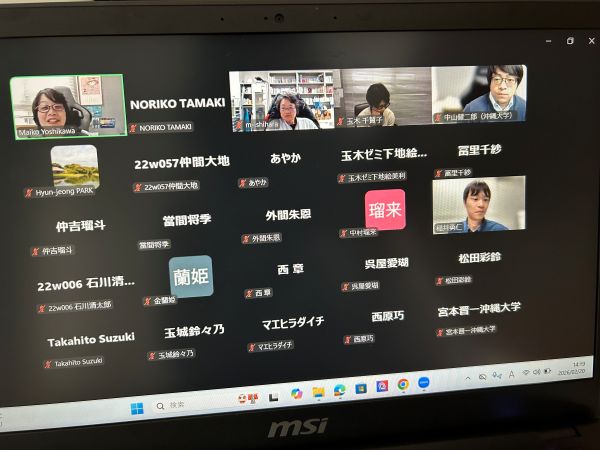Click large マエヒラダイチ participant name
The width and height of the screenshot is (600, 450).
pyautogui.click(x=293, y=323)
